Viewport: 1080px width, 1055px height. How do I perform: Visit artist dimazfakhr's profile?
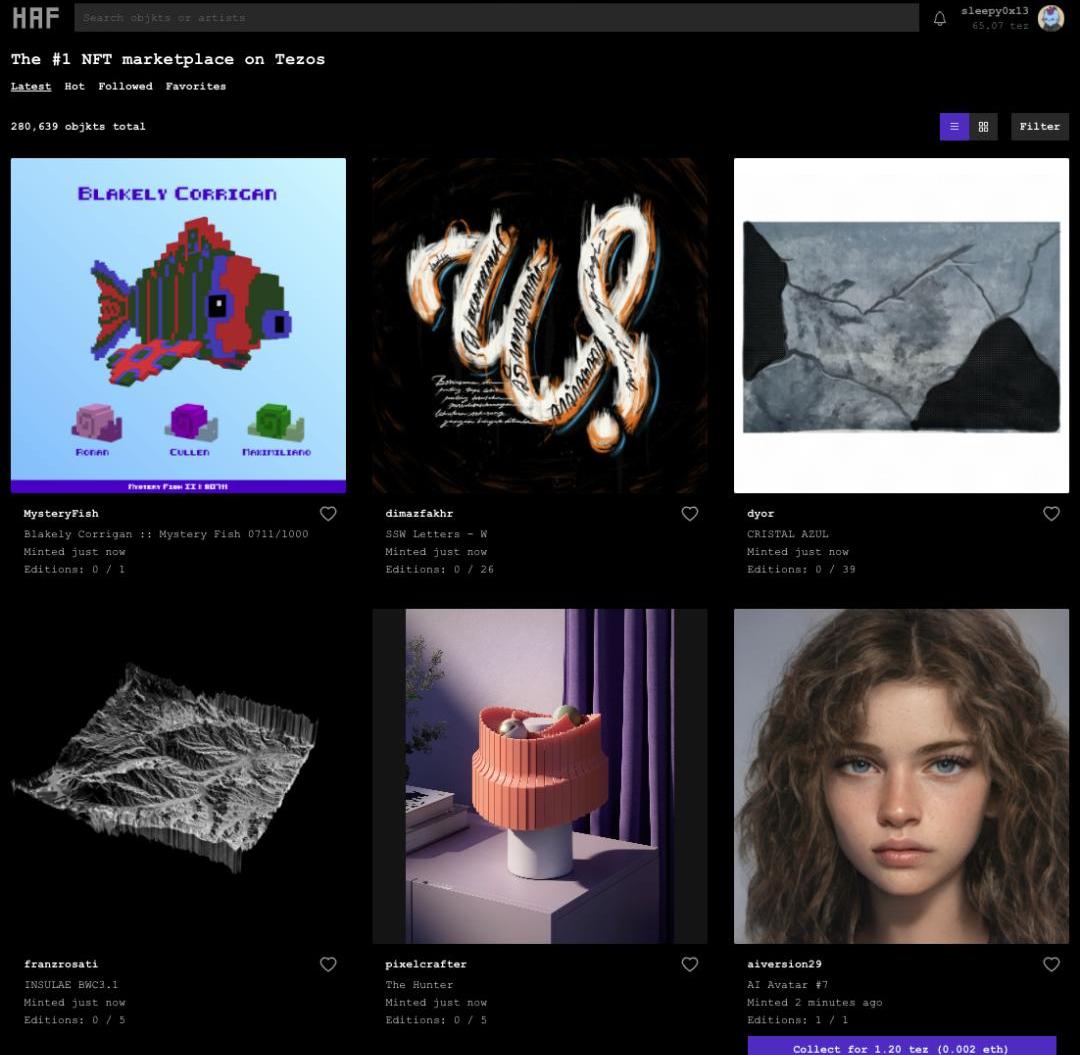coord(419,514)
